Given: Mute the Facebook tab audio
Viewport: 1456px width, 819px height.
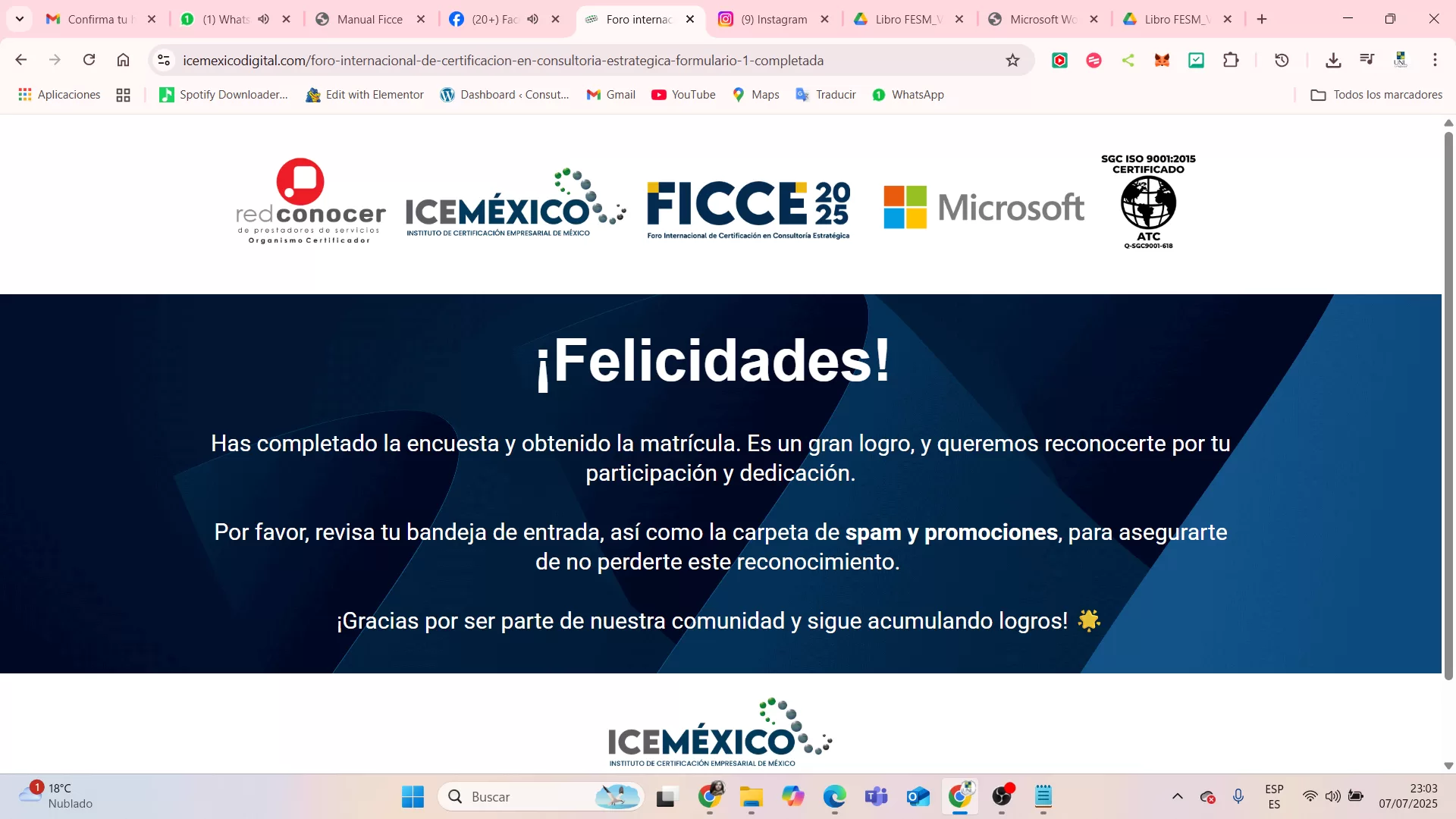Looking at the screenshot, I should click(x=532, y=20).
